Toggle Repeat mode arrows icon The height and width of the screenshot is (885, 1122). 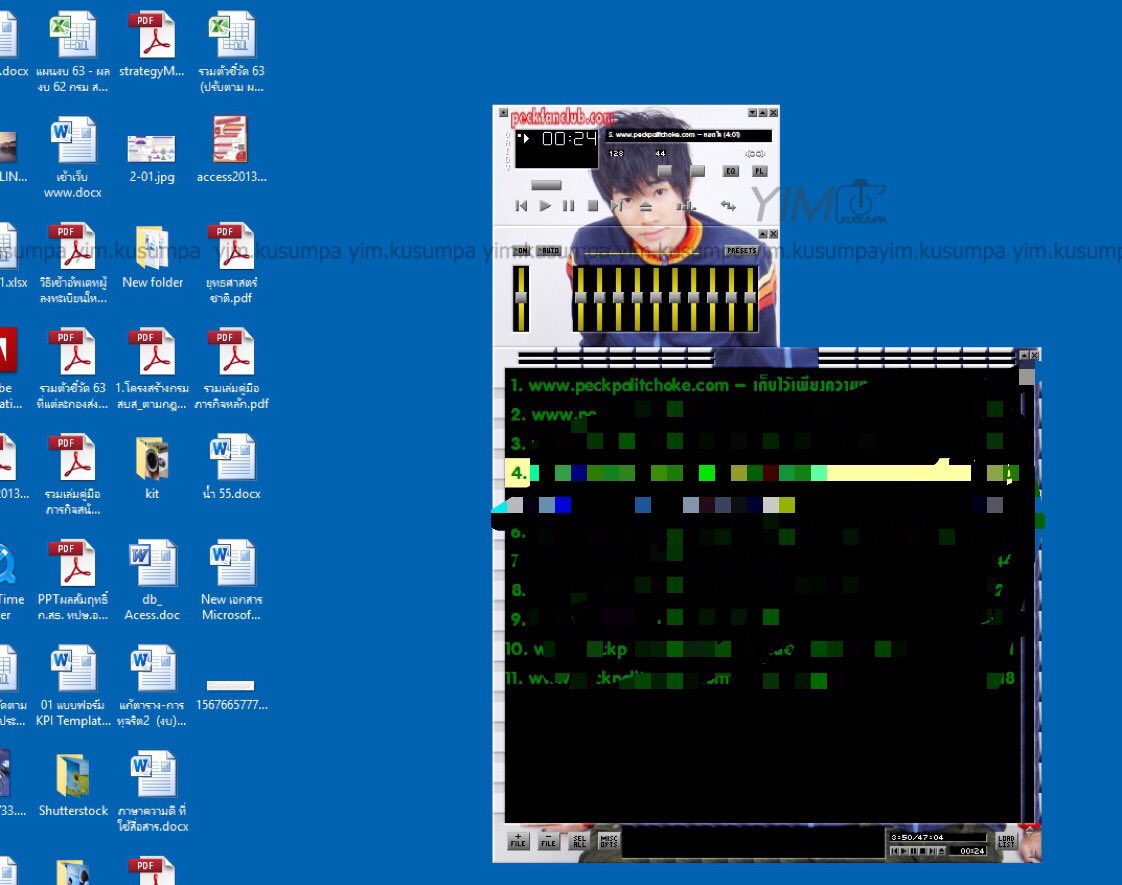pyautogui.click(x=728, y=206)
